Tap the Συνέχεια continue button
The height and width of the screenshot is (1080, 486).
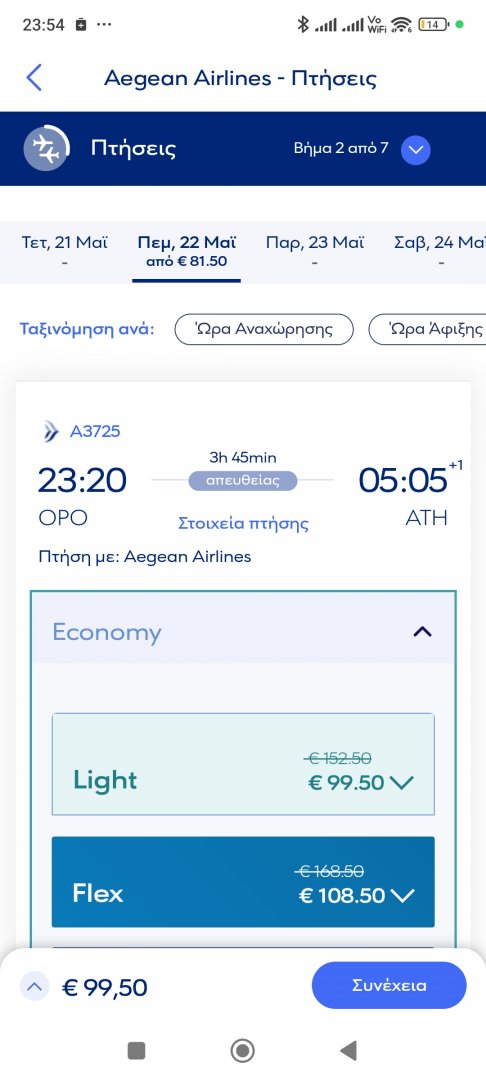point(389,986)
